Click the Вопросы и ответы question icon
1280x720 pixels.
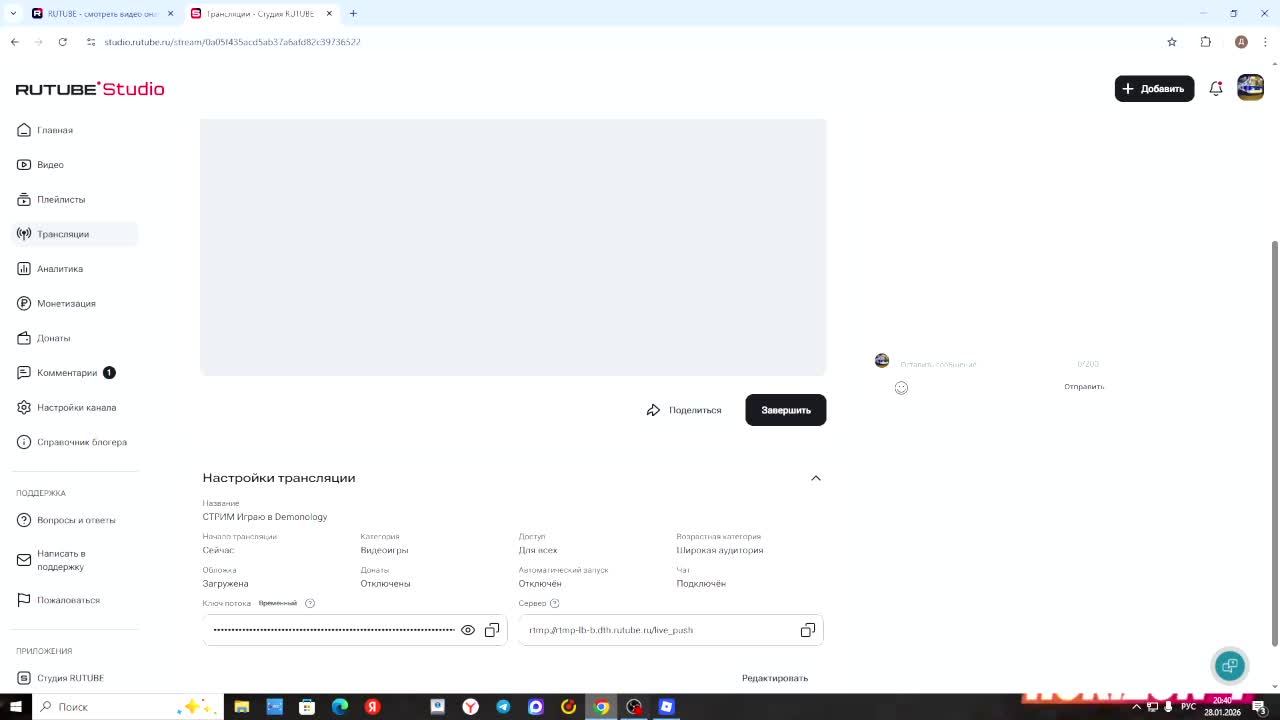(x=24, y=520)
